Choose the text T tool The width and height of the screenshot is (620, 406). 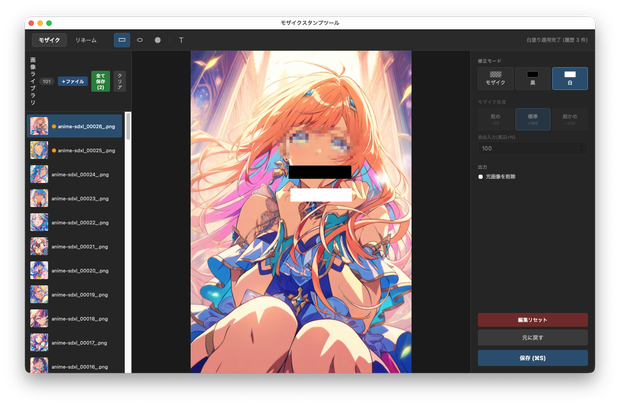point(181,40)
